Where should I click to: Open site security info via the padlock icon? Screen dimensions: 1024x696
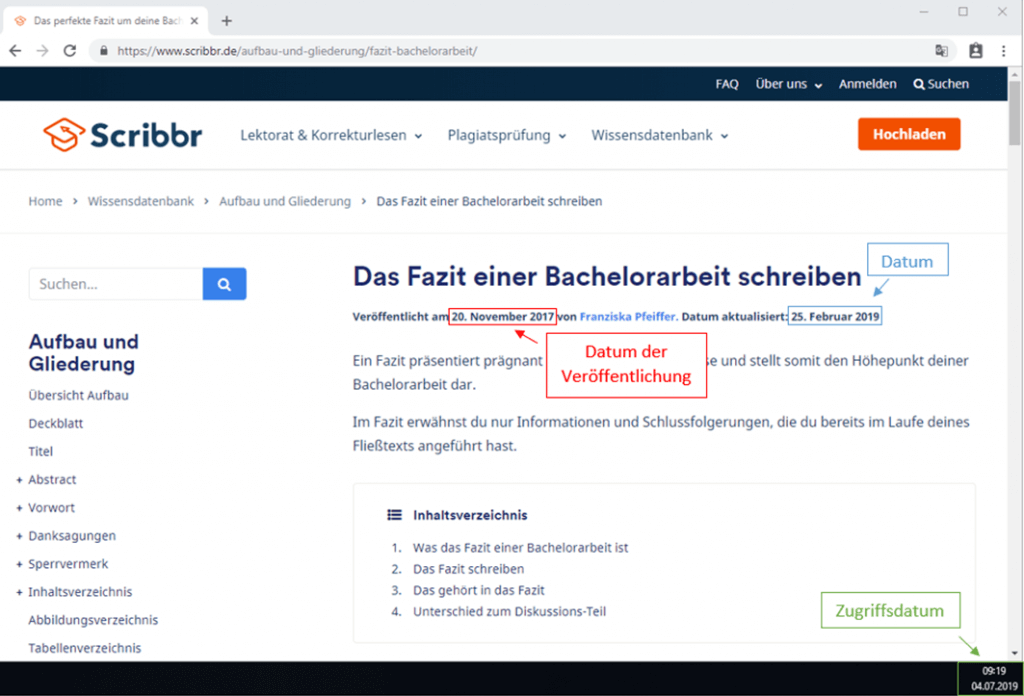[103, 50]
